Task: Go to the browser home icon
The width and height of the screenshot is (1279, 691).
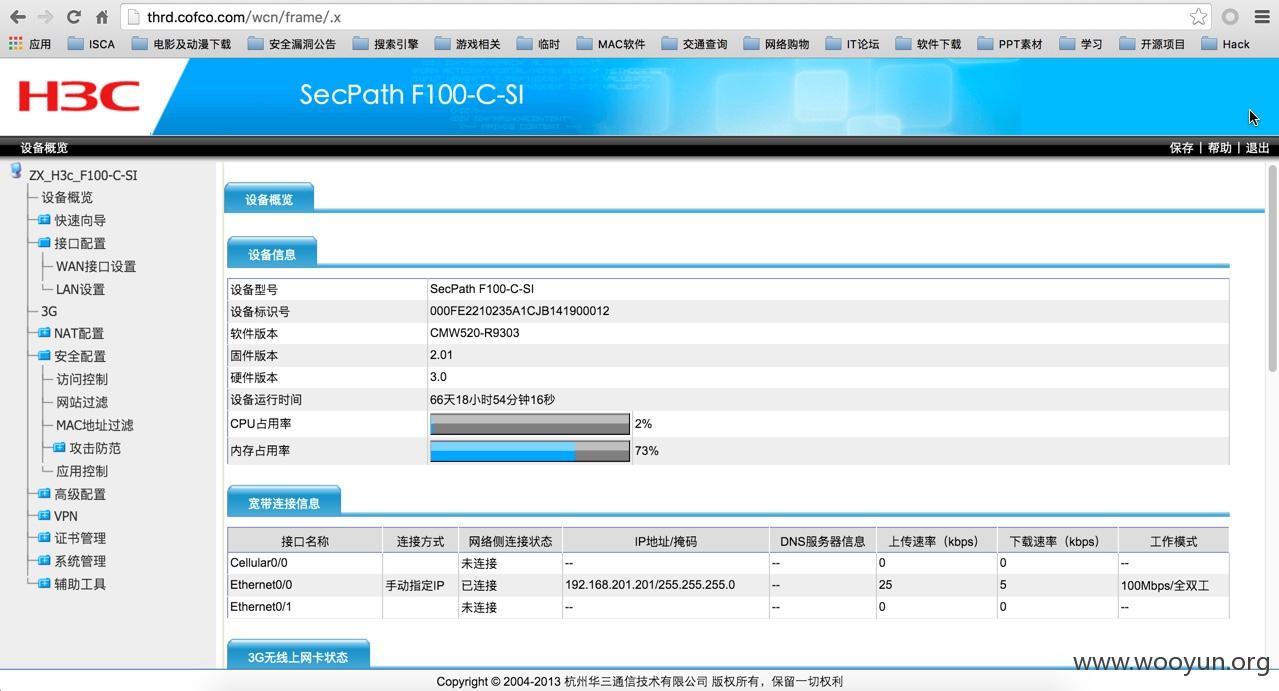Action: click(102, 17)
